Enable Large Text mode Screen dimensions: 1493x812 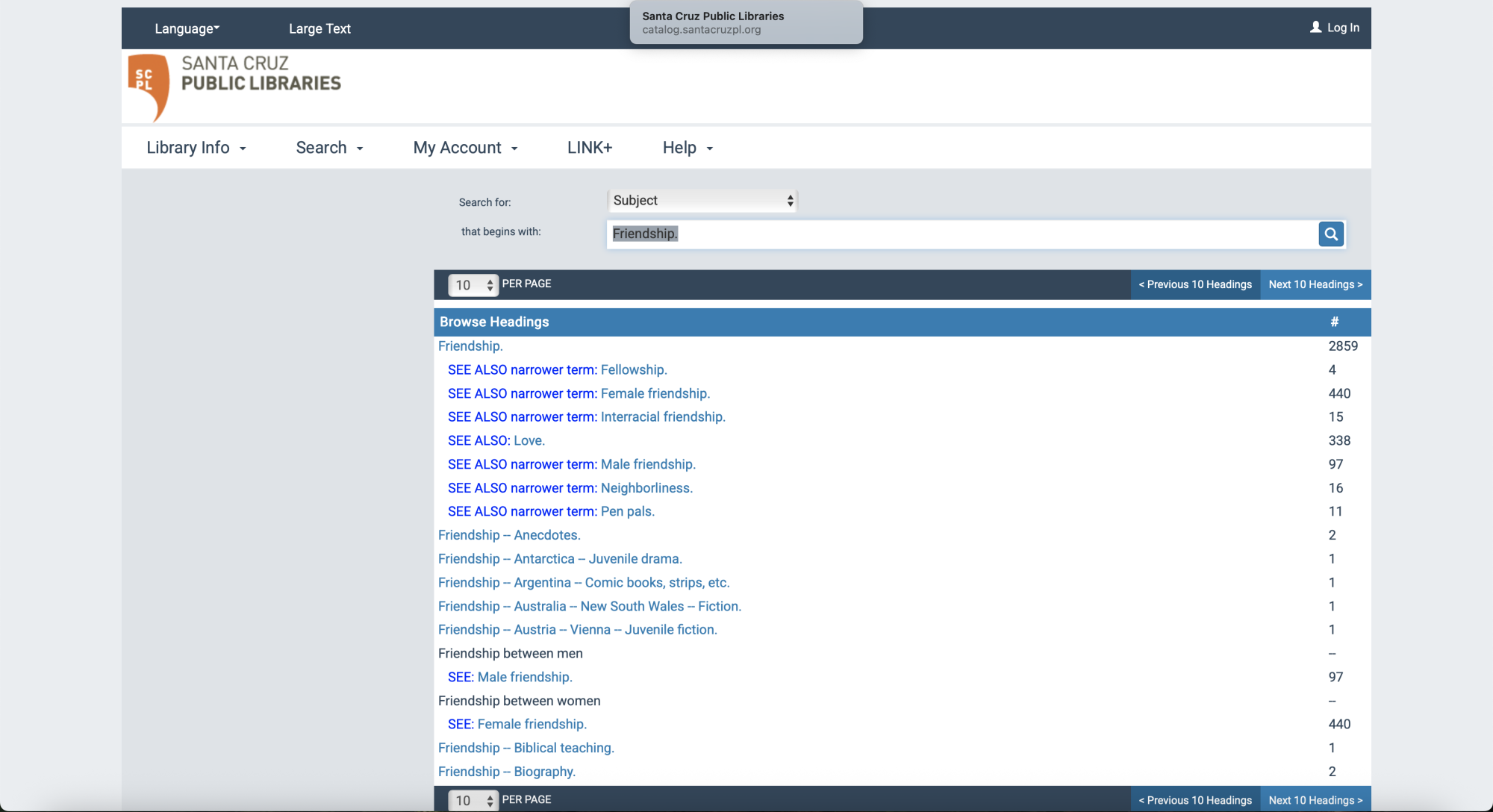320,28
